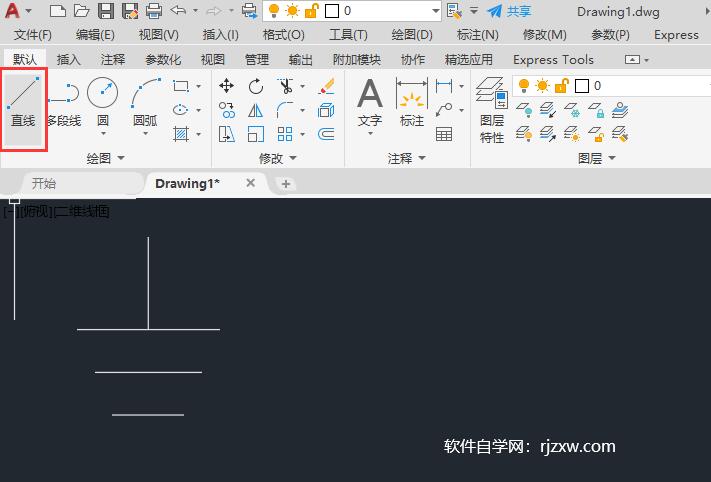Toggle light bulb in top toolbar layer box
The height and width of the screenshot is (482, 711).
273,10
